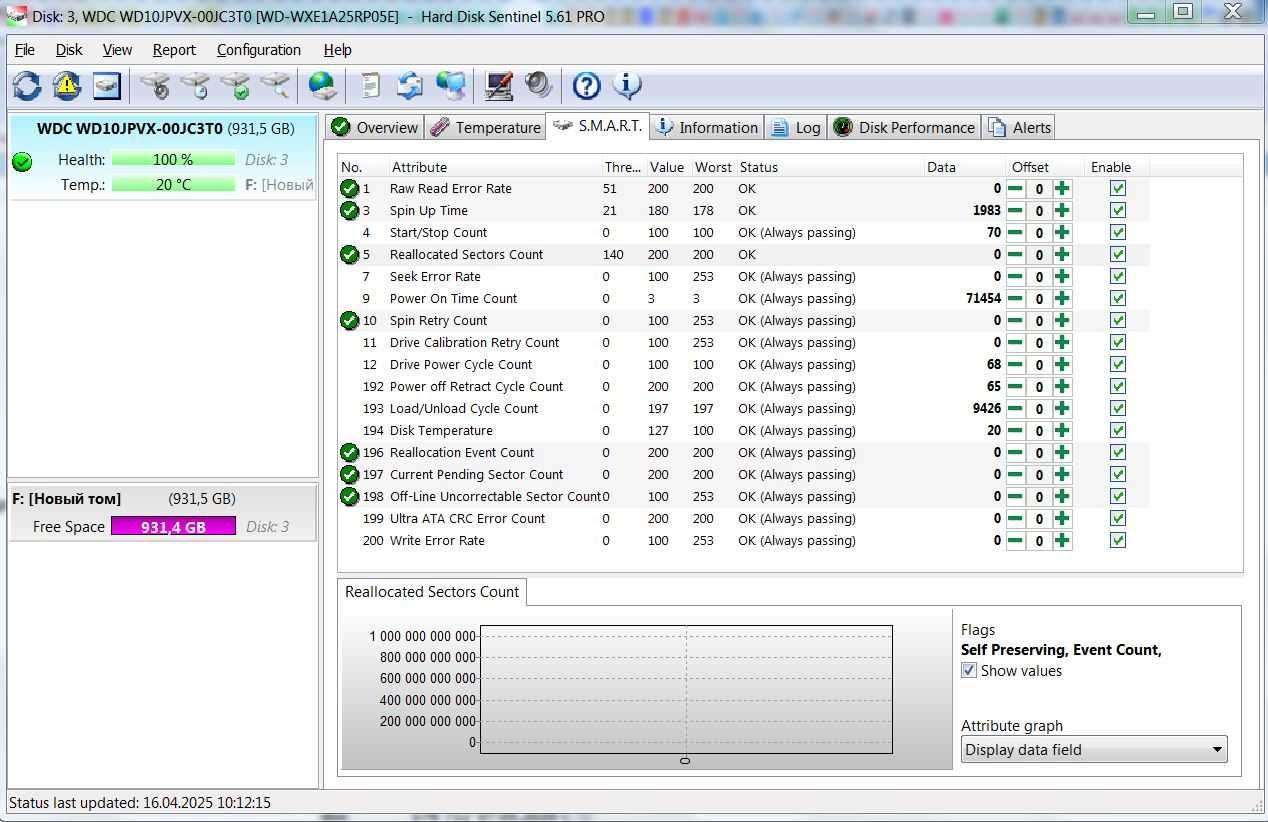Image resolution: width=1268 pixels, height=822 pixels.
Task: Click the Reallocated Sectors Count graph tab
Action: pyautogui.click(x=432, y=592)
